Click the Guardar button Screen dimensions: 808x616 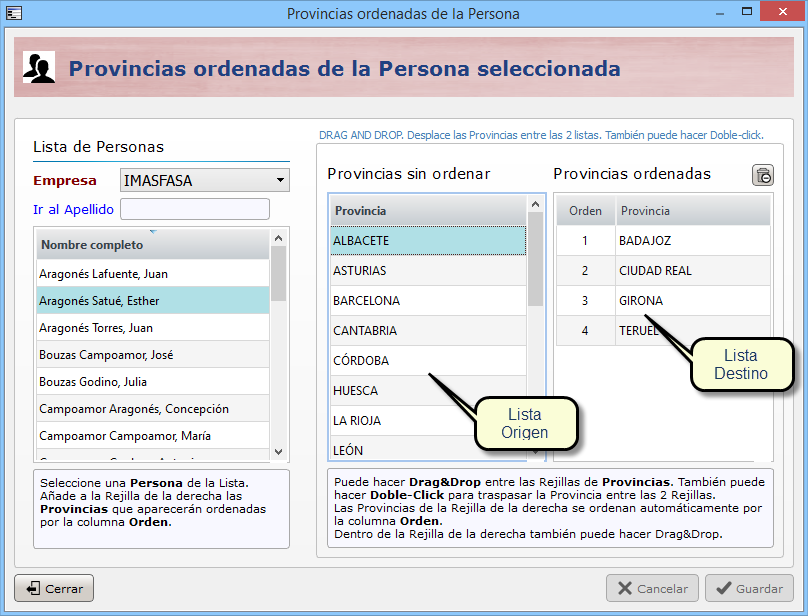click(x=749, y=589)
